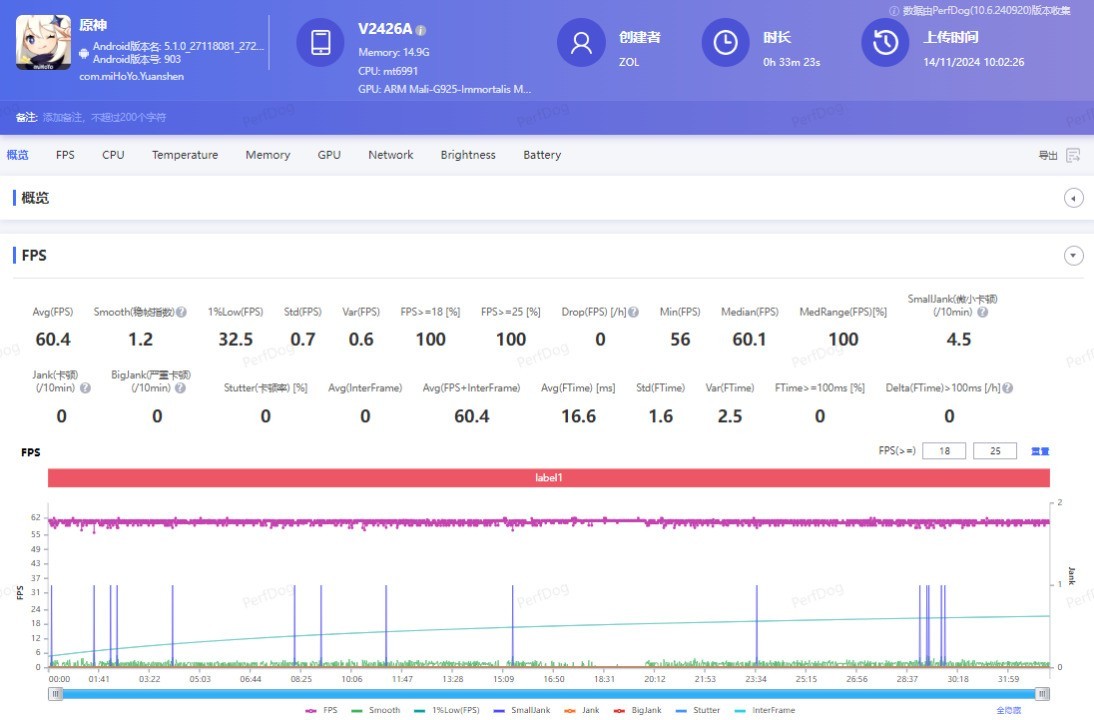Expand the overview (概览) section
The height and width of the screenshot is (720, 1094).
pyautogui.click(x=1074, y=198)
